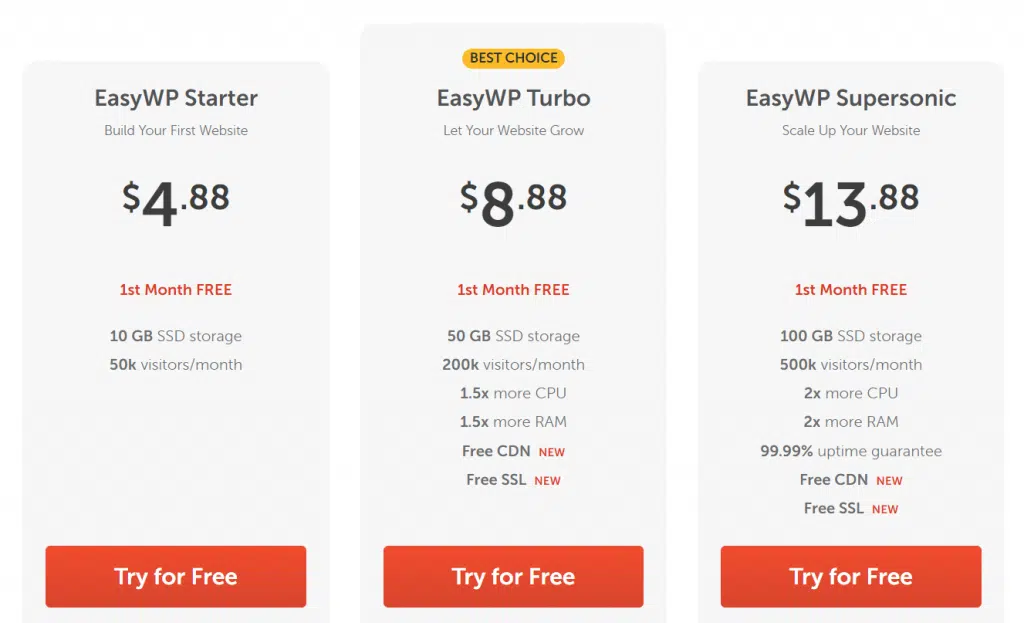
Task: Click NEW tag beside Supersonic Free SSL
Action: coord(885,509)
